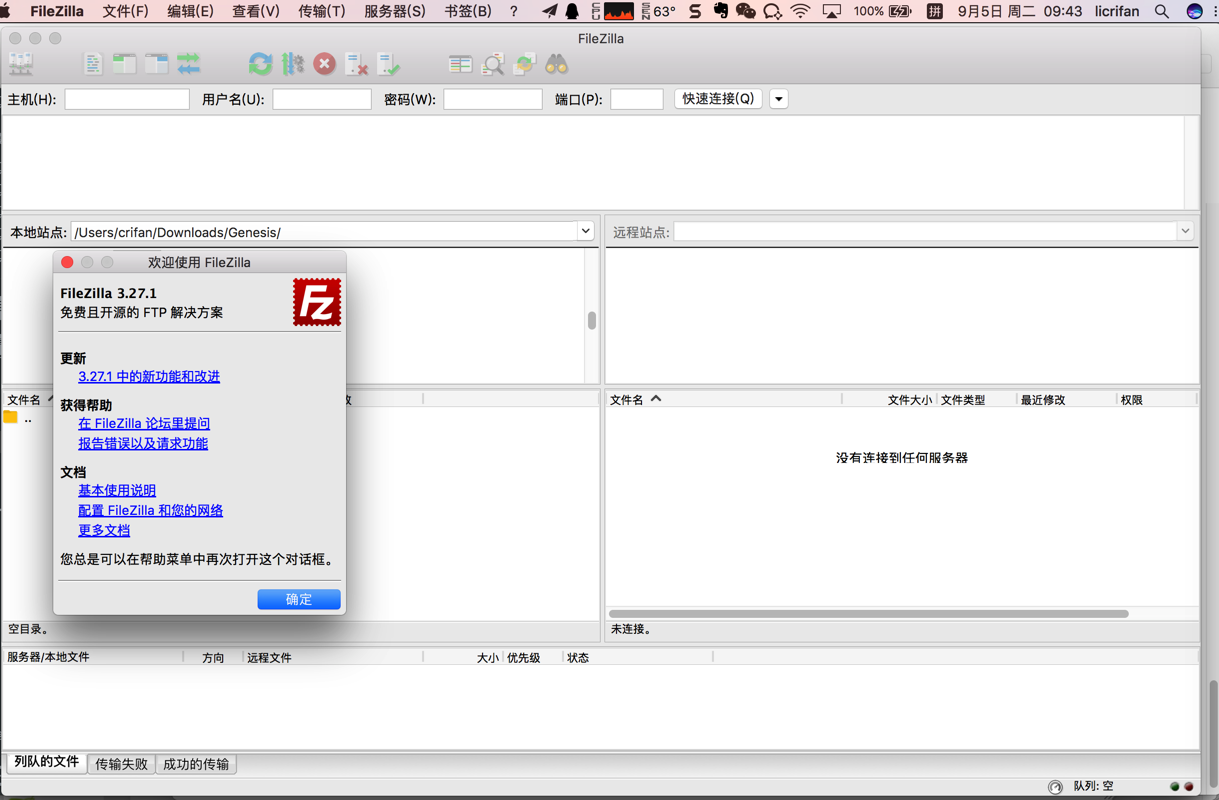
Task: Click the local tree vertical scrollbar thumb
Action: pos(592,320)
